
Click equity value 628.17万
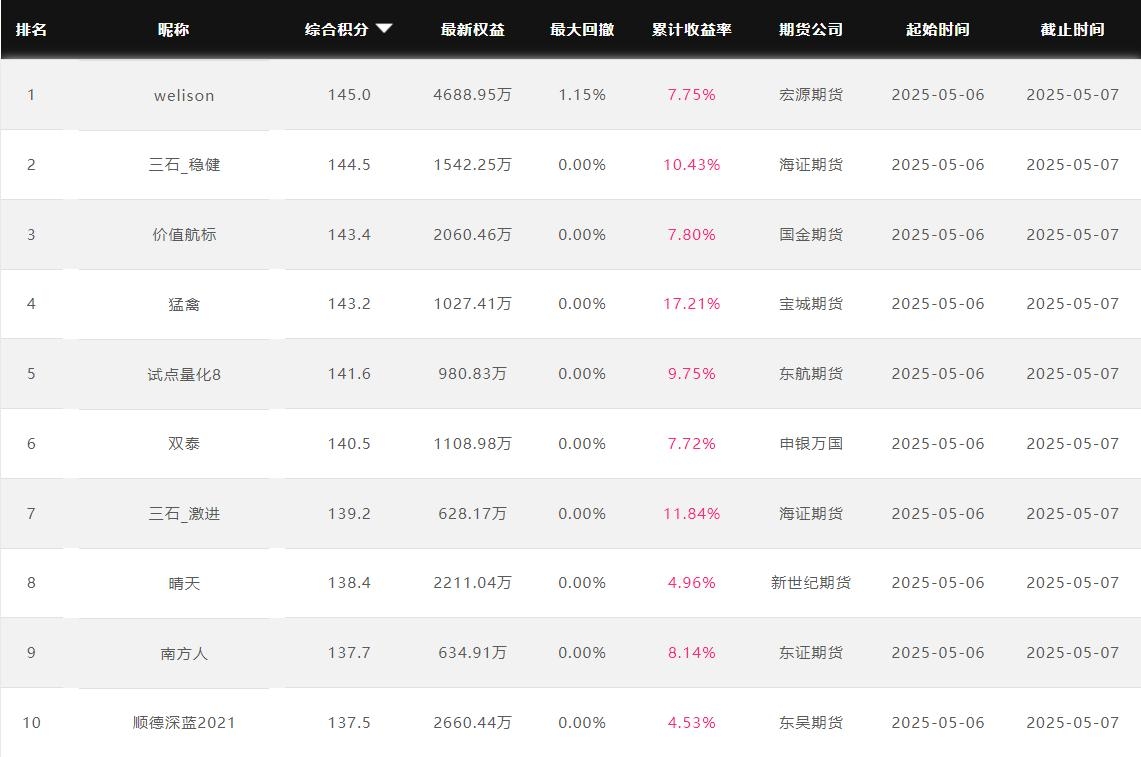472,513
